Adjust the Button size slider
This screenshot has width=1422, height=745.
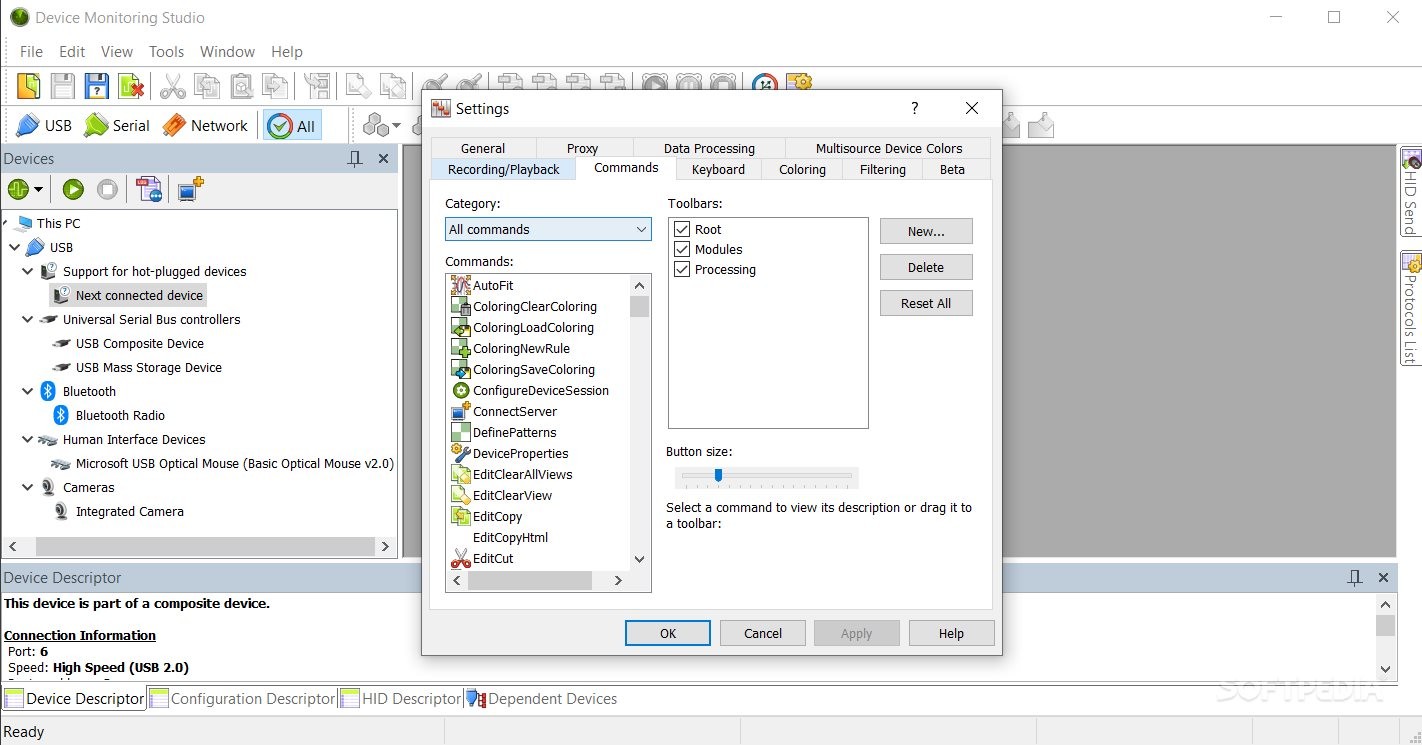point(719,476)
